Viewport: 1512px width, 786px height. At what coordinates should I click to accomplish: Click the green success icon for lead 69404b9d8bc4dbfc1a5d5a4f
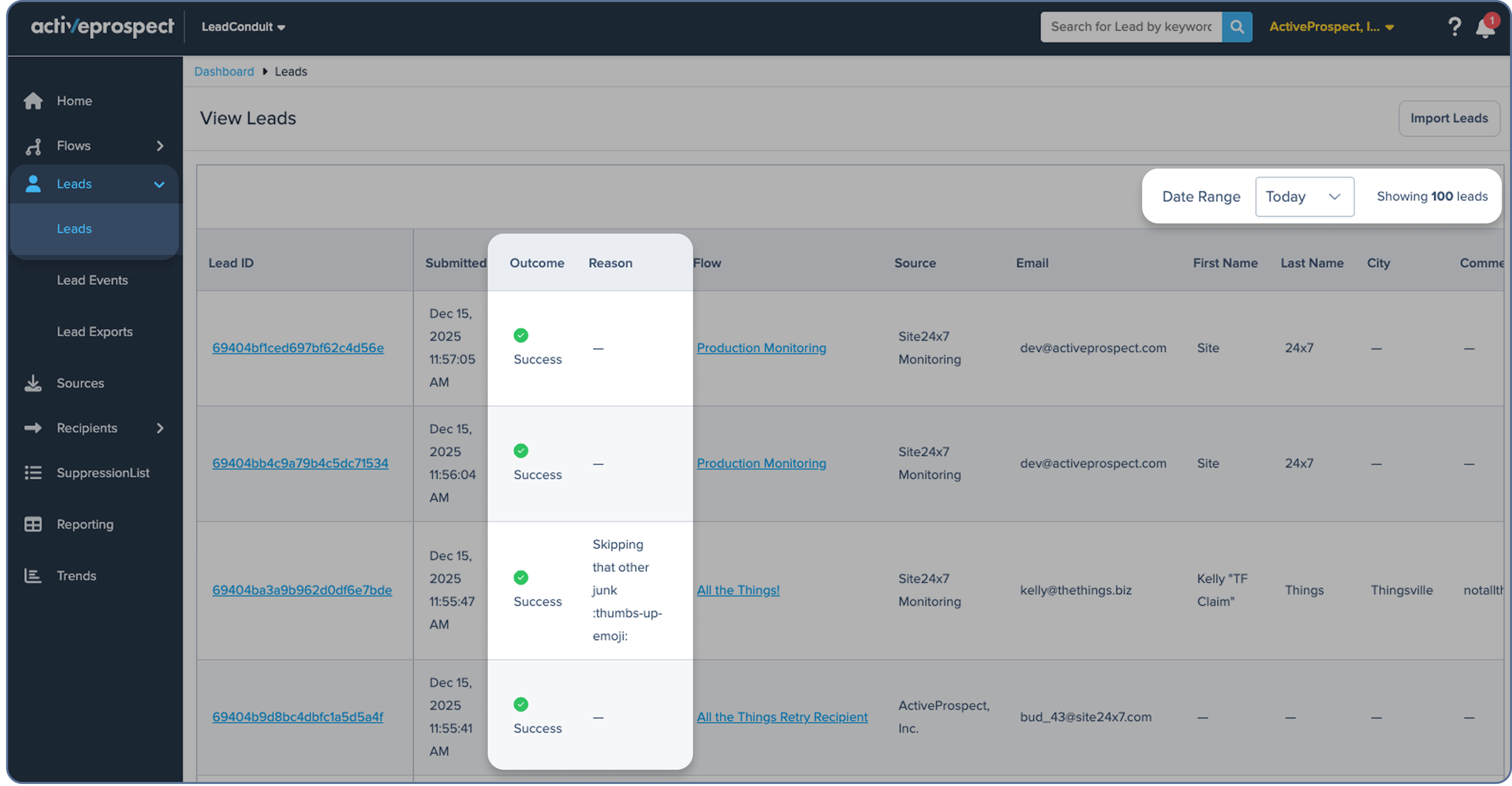pos(521,704)
